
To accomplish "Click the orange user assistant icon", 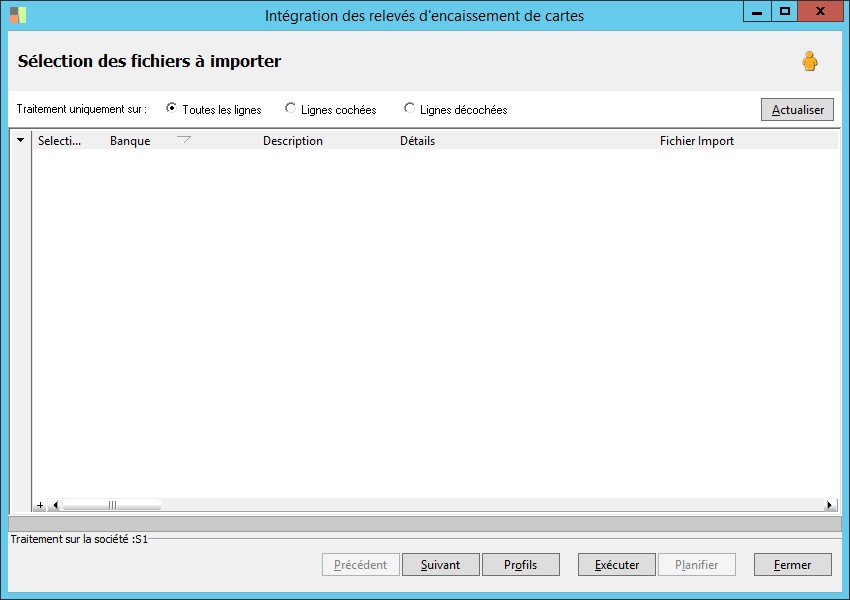I will 810,61.
